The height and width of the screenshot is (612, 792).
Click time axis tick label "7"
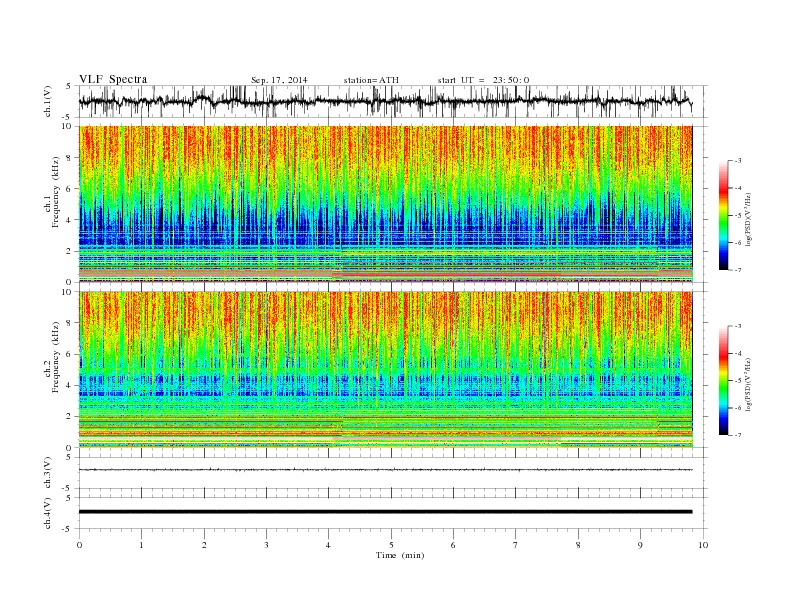point(516,545)
